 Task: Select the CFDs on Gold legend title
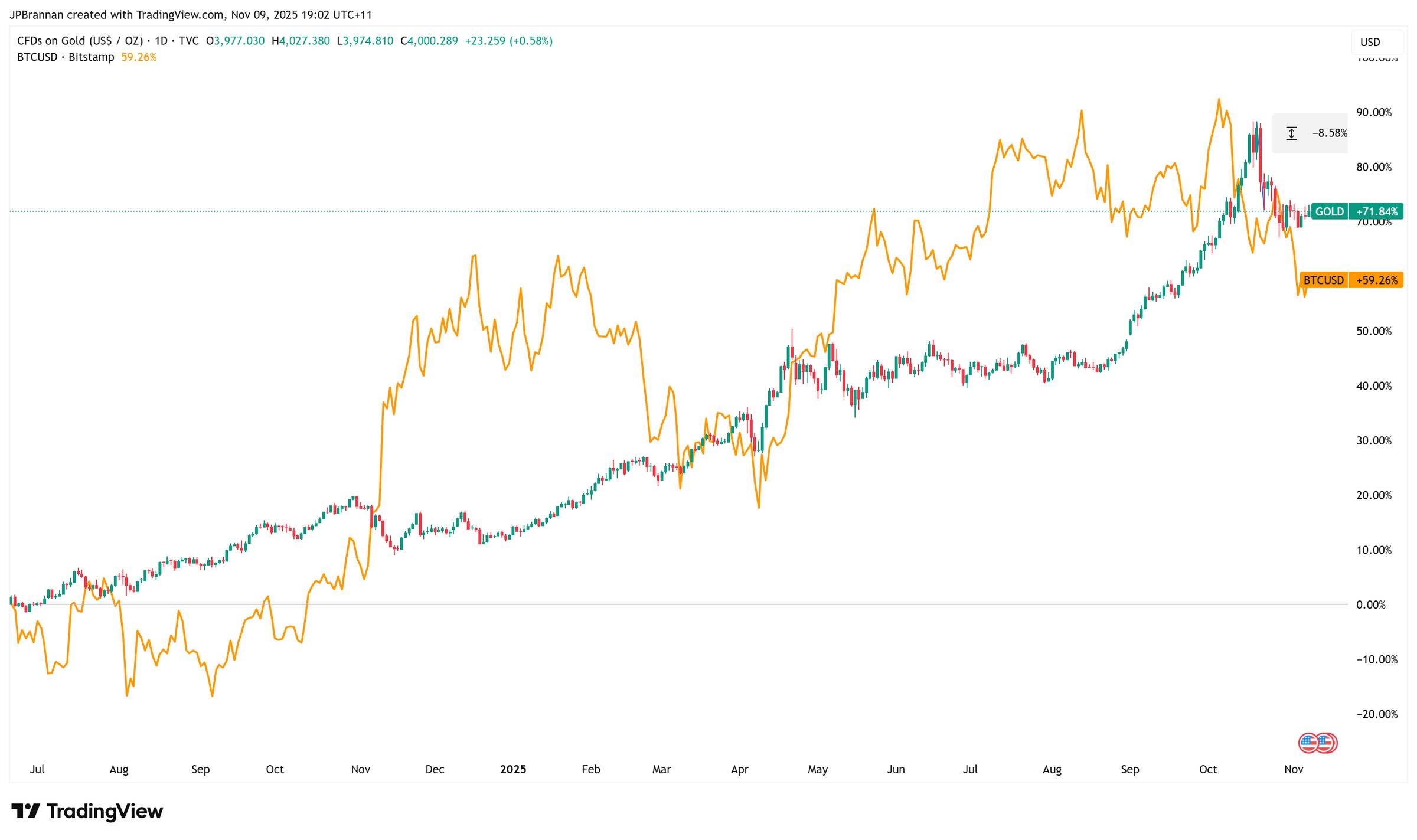(80, 41)
